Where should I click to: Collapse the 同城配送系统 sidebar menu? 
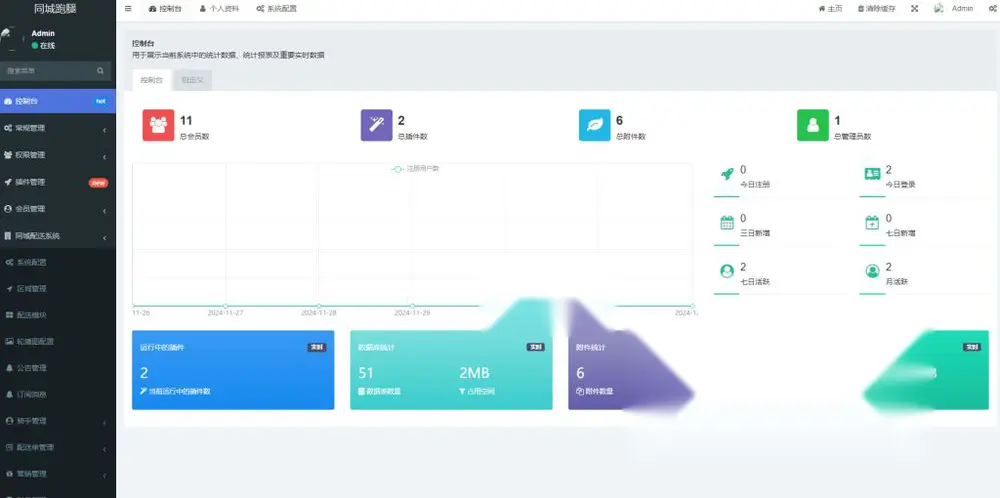pos(57,236)
